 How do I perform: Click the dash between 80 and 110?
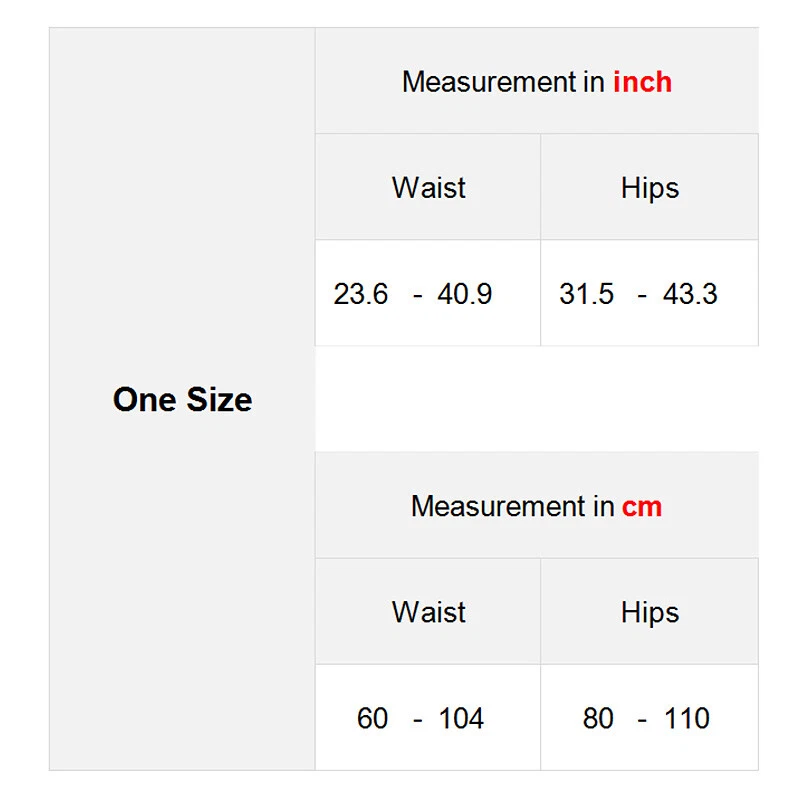point(642,719)
